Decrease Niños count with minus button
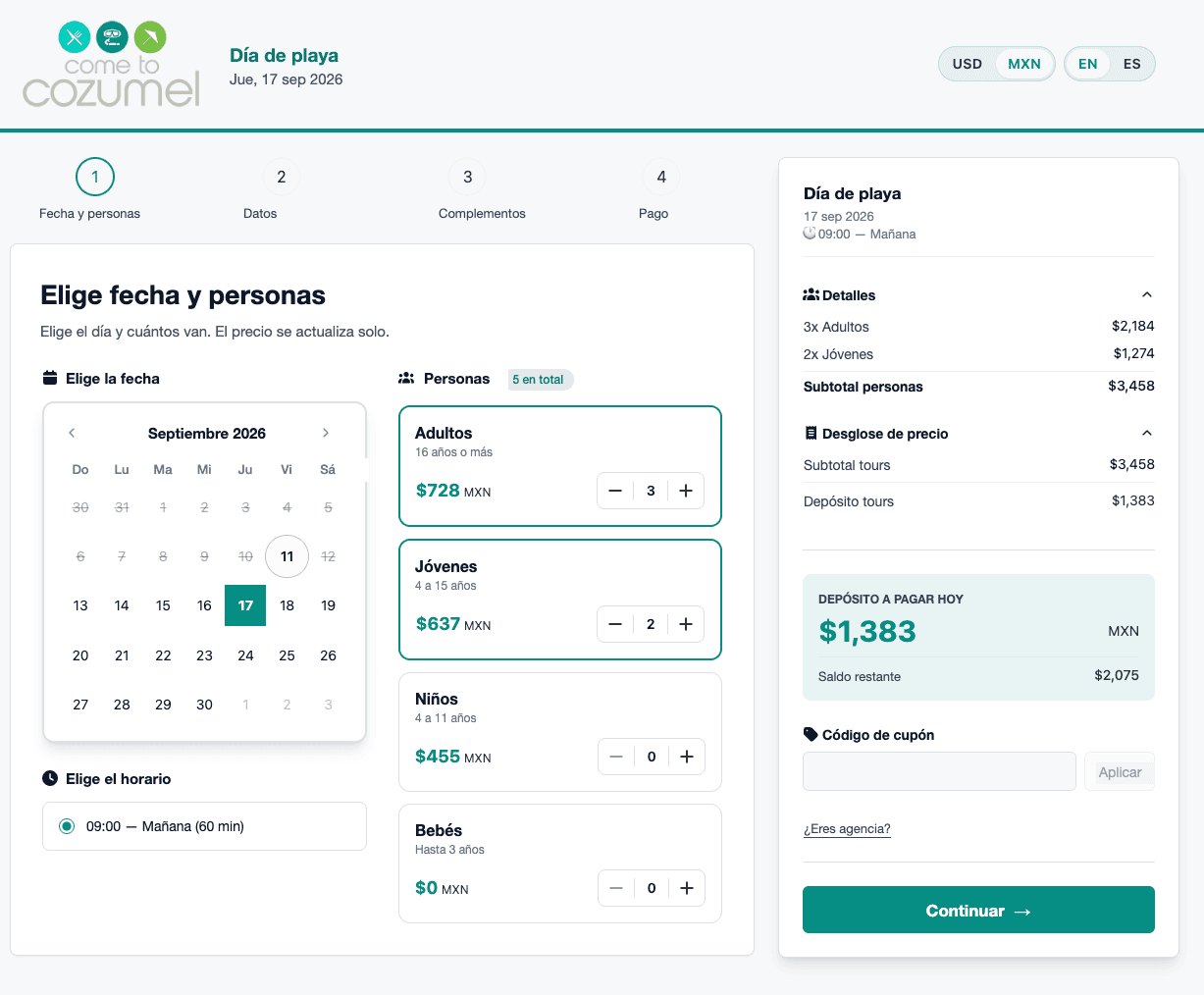The width and height of the screenshot is (1204, 995). tap(616, 757)
